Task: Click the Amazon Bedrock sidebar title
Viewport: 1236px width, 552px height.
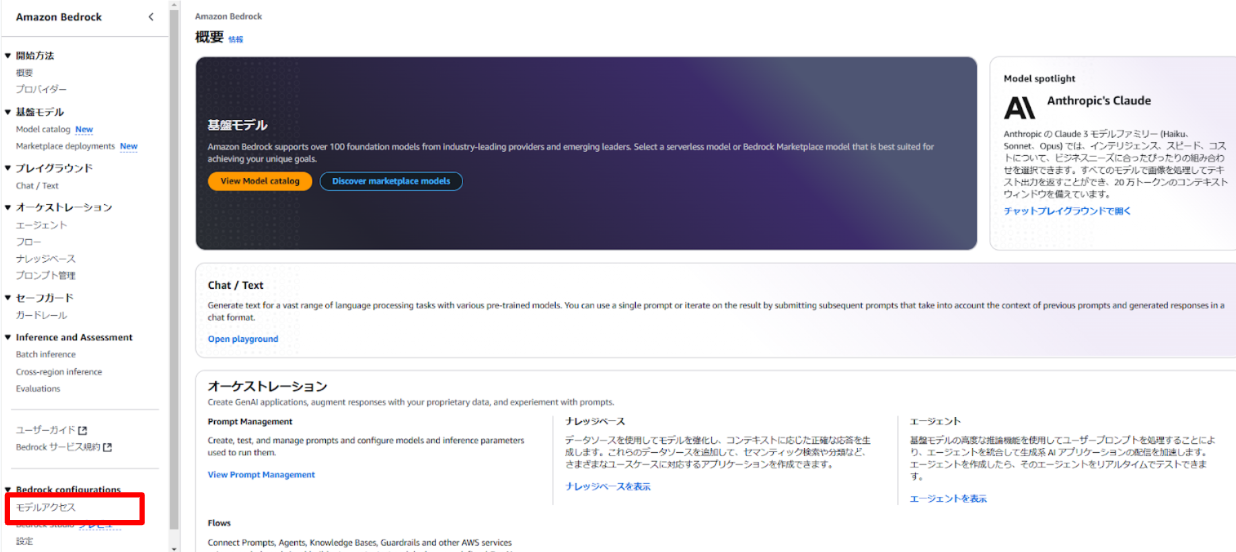Action: [x=59, y=17]
